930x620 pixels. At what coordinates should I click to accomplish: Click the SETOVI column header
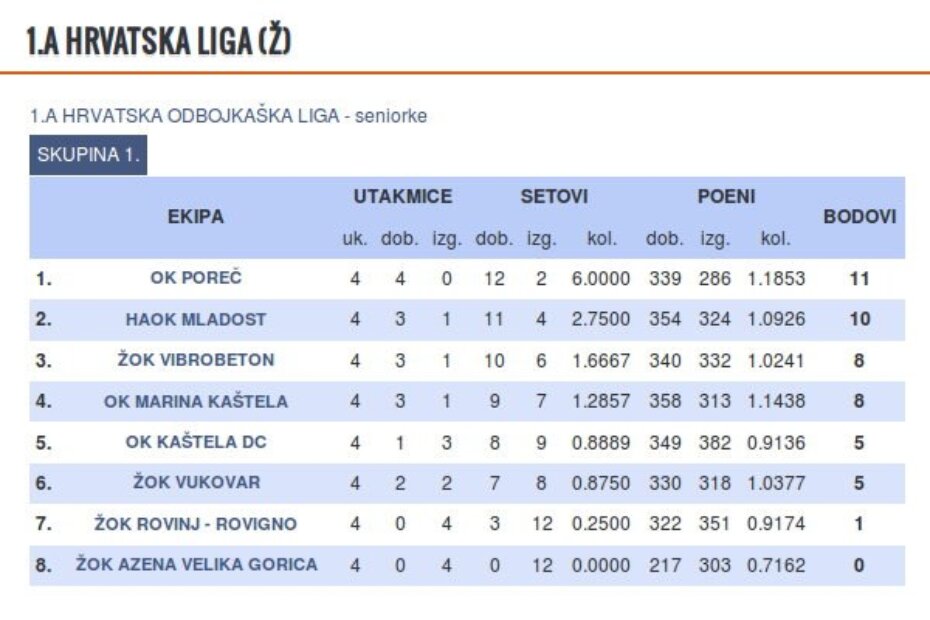554,197
